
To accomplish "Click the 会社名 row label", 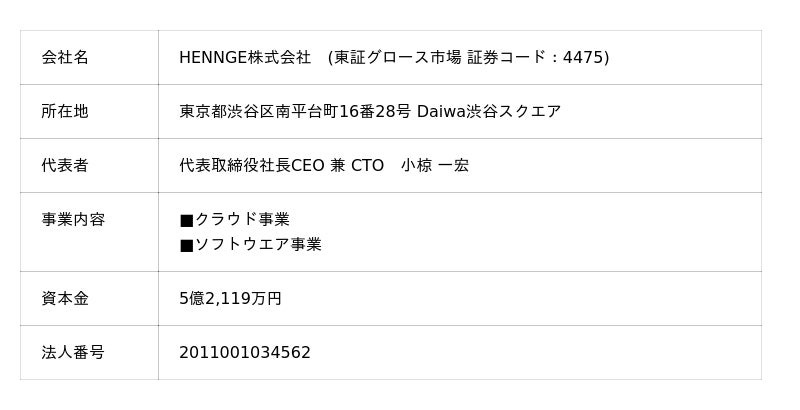I will point(65,58).
